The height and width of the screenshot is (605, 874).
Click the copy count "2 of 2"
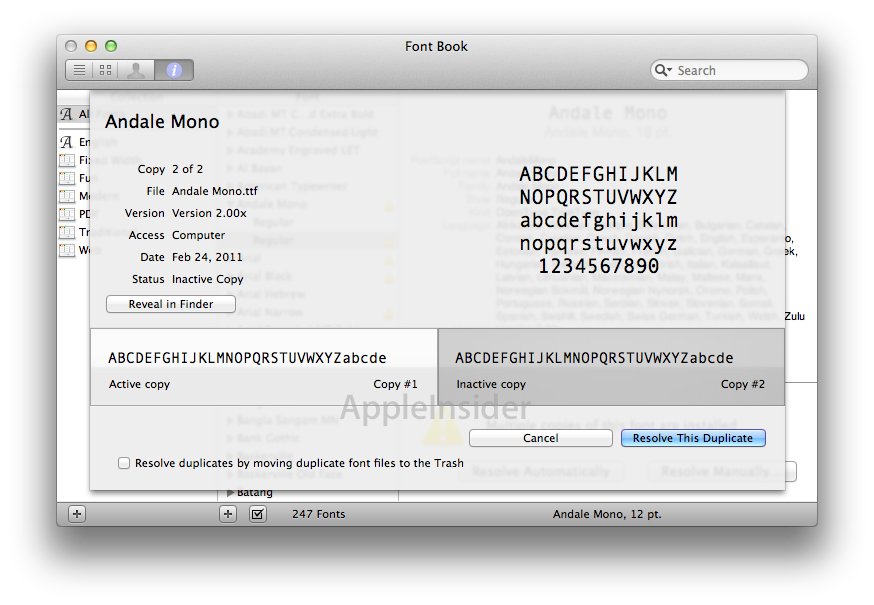187,169
